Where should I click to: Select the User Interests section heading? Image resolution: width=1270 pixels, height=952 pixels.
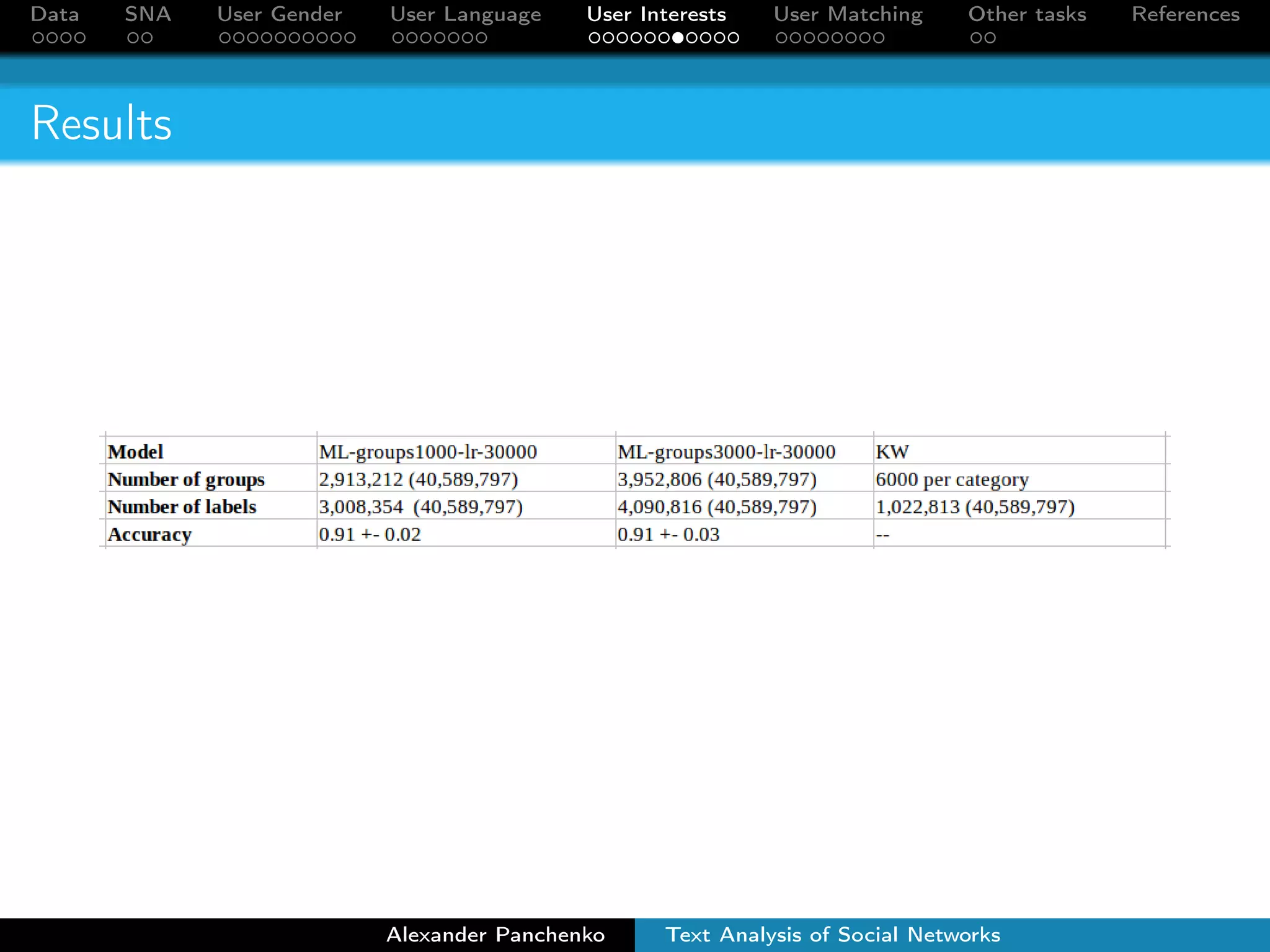click(656, 14)
